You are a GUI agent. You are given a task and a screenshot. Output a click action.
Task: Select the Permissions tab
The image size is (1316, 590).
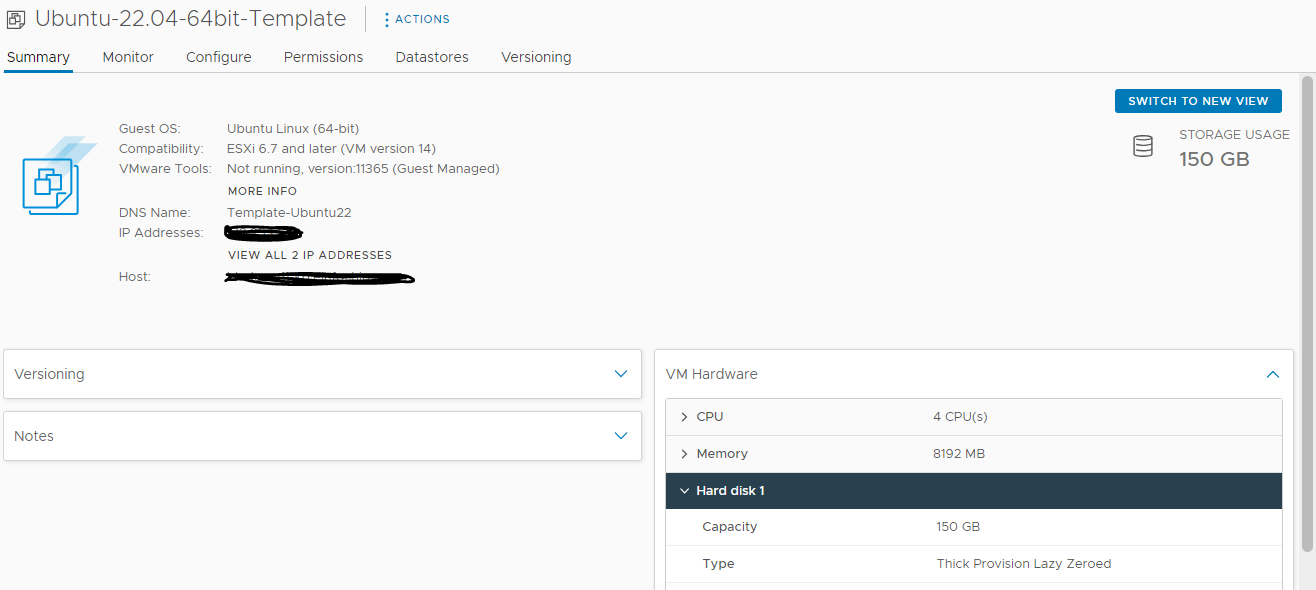coord(323,57)
